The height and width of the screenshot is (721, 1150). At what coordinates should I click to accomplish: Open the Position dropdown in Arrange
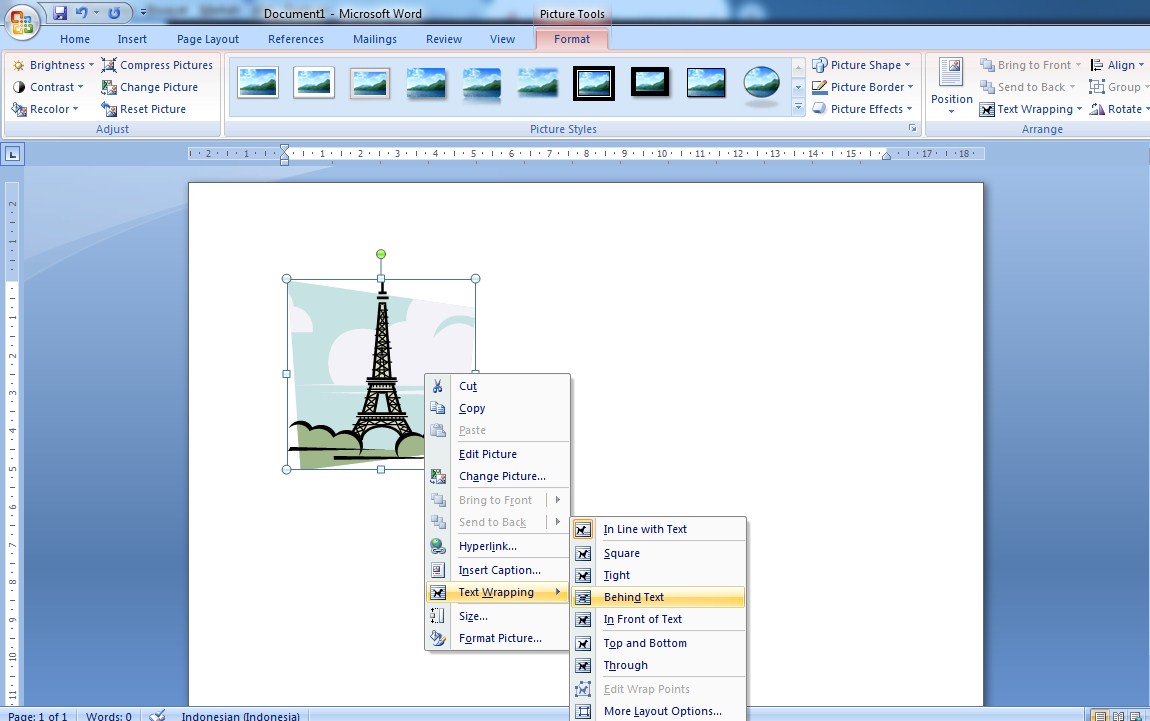coord(951,86)
